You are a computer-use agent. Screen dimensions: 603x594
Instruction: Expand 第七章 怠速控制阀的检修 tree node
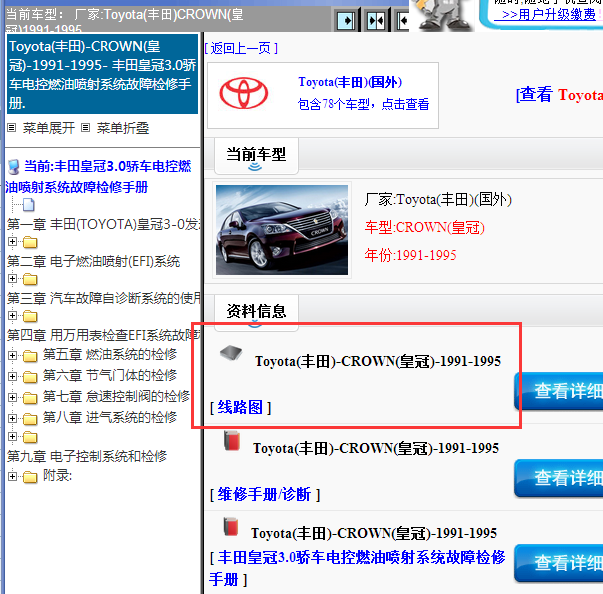pyautogui.click(x=12, y=397)
